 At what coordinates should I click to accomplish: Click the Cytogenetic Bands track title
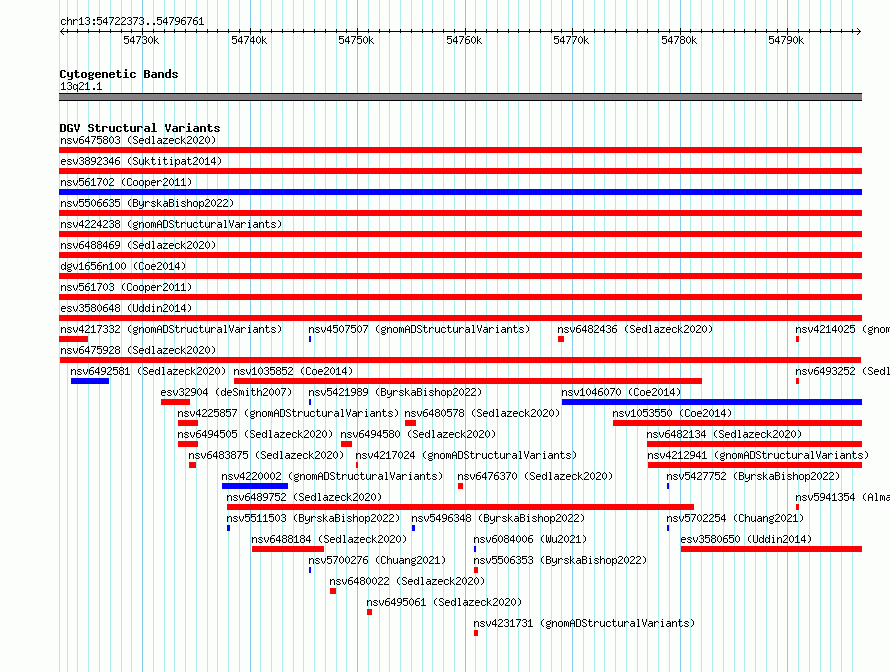(x=119, y=74)
